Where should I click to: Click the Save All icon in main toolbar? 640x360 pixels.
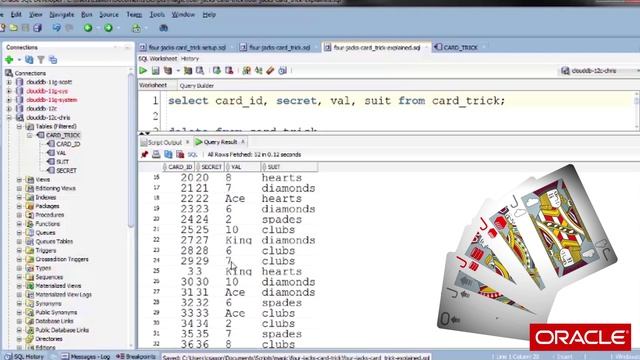tap(38, 28)
